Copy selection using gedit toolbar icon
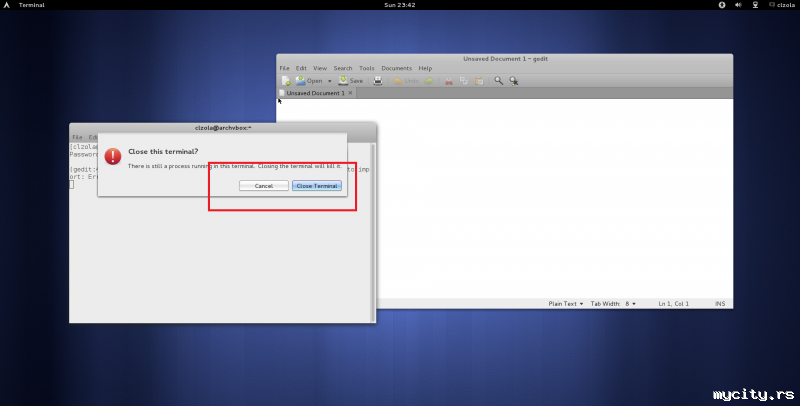The image size is (800, 406). pyautogui.click(x=464, y=81)
